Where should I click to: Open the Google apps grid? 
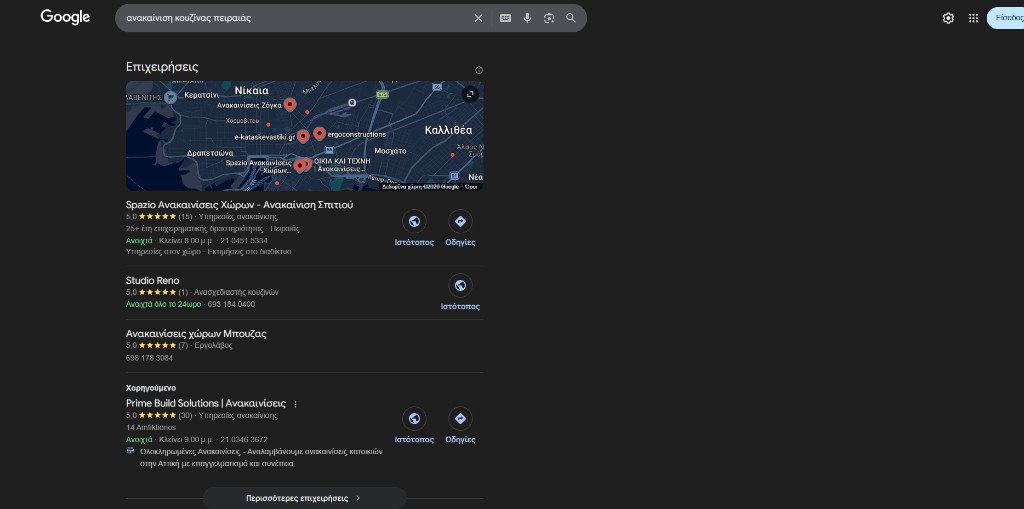pos(973,18)
